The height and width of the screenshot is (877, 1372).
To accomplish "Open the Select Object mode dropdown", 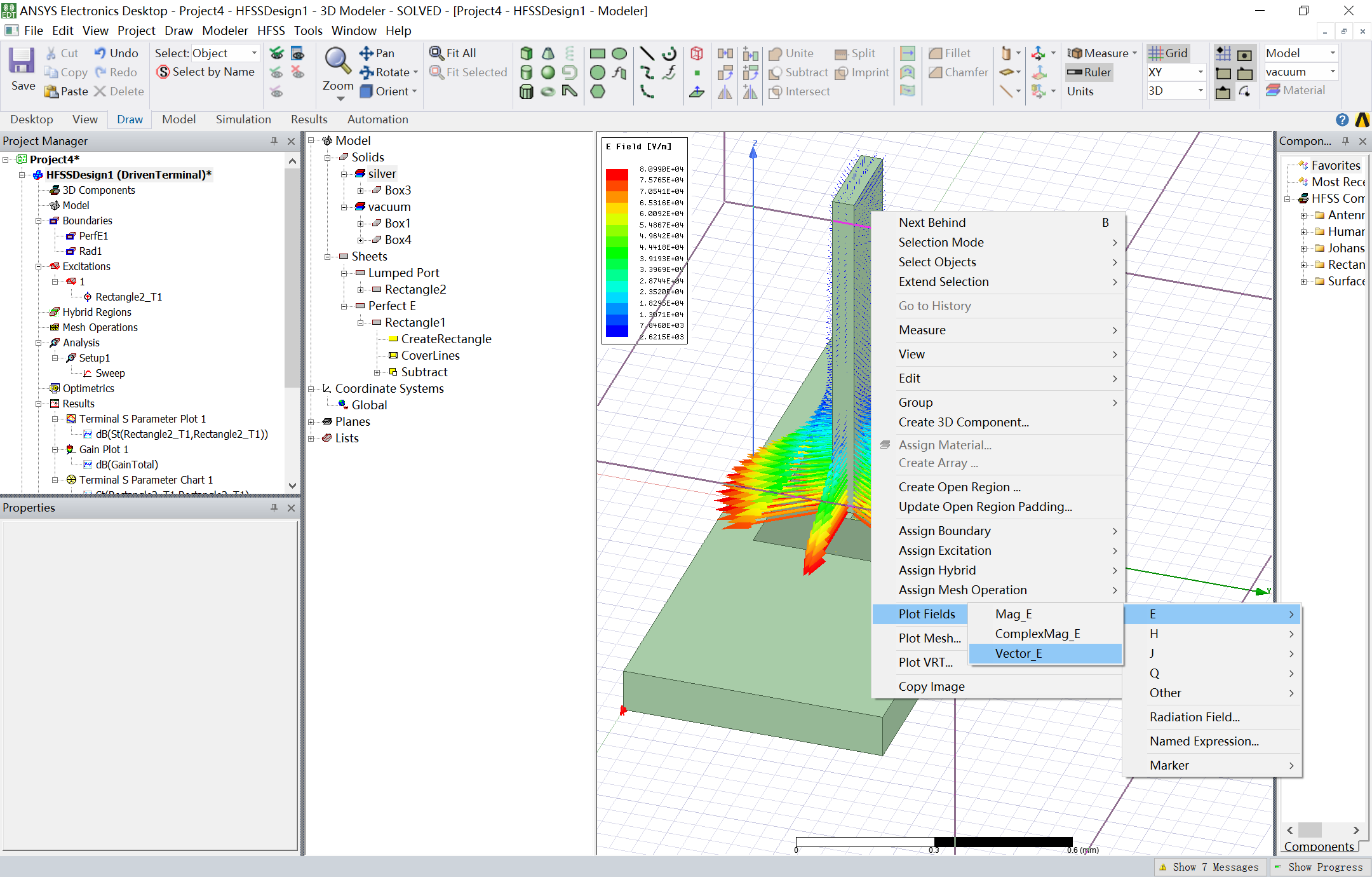I will point(254,53).
